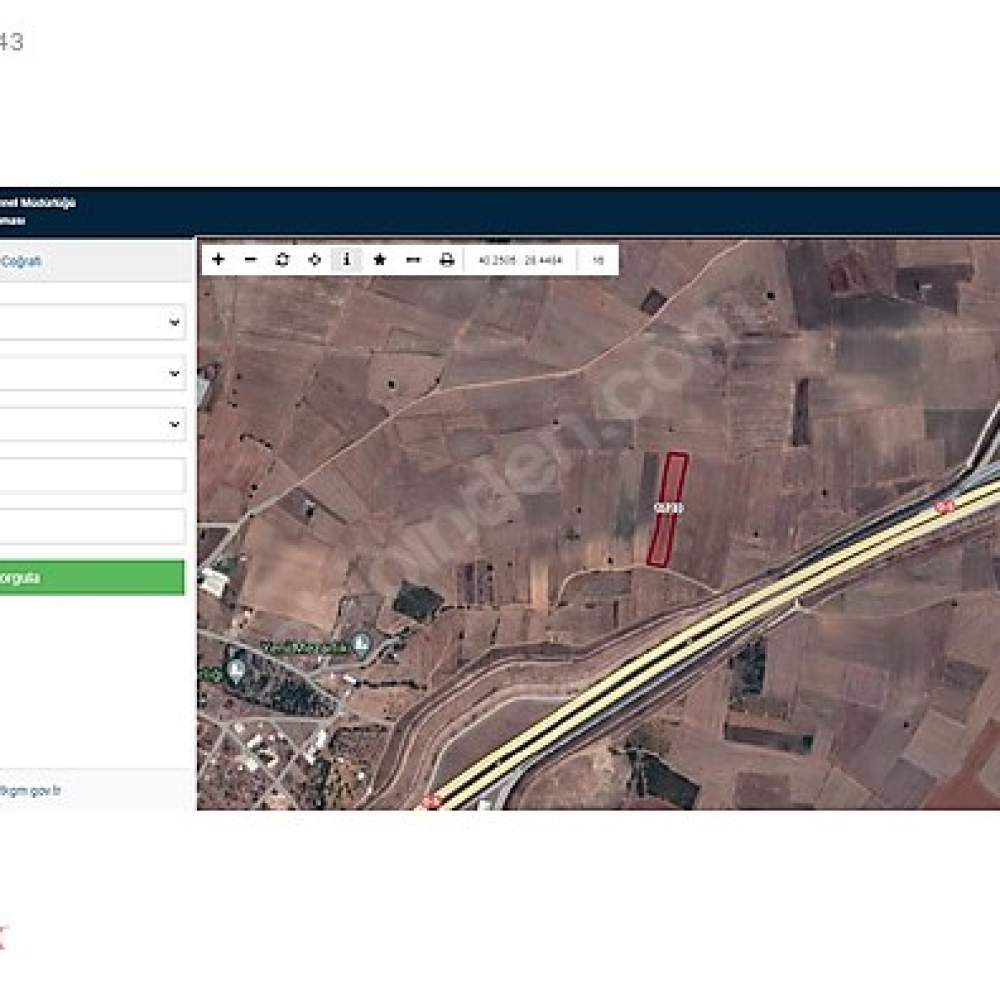1000x1000 pixels.
Task: Click the red outlined parcel on map
Action: (x=668, y=510)
